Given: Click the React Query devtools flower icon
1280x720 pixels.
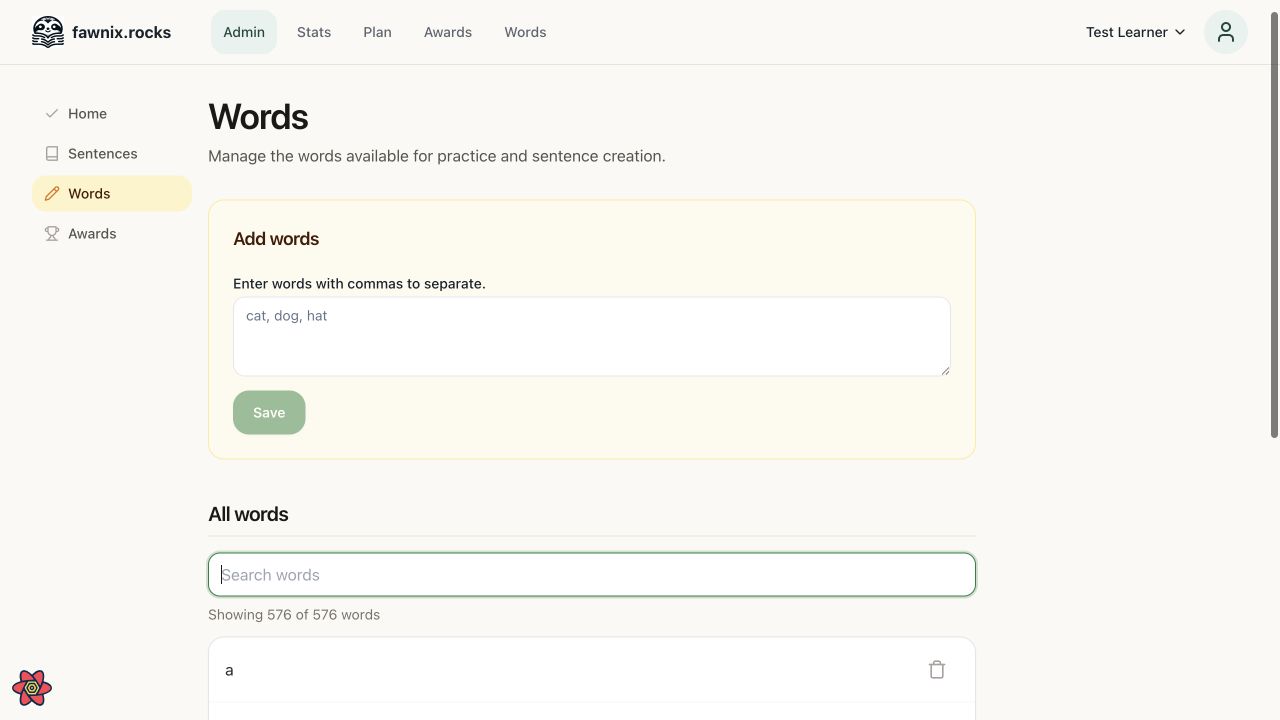Looking at the screenshot, I should tap(32, 688).
